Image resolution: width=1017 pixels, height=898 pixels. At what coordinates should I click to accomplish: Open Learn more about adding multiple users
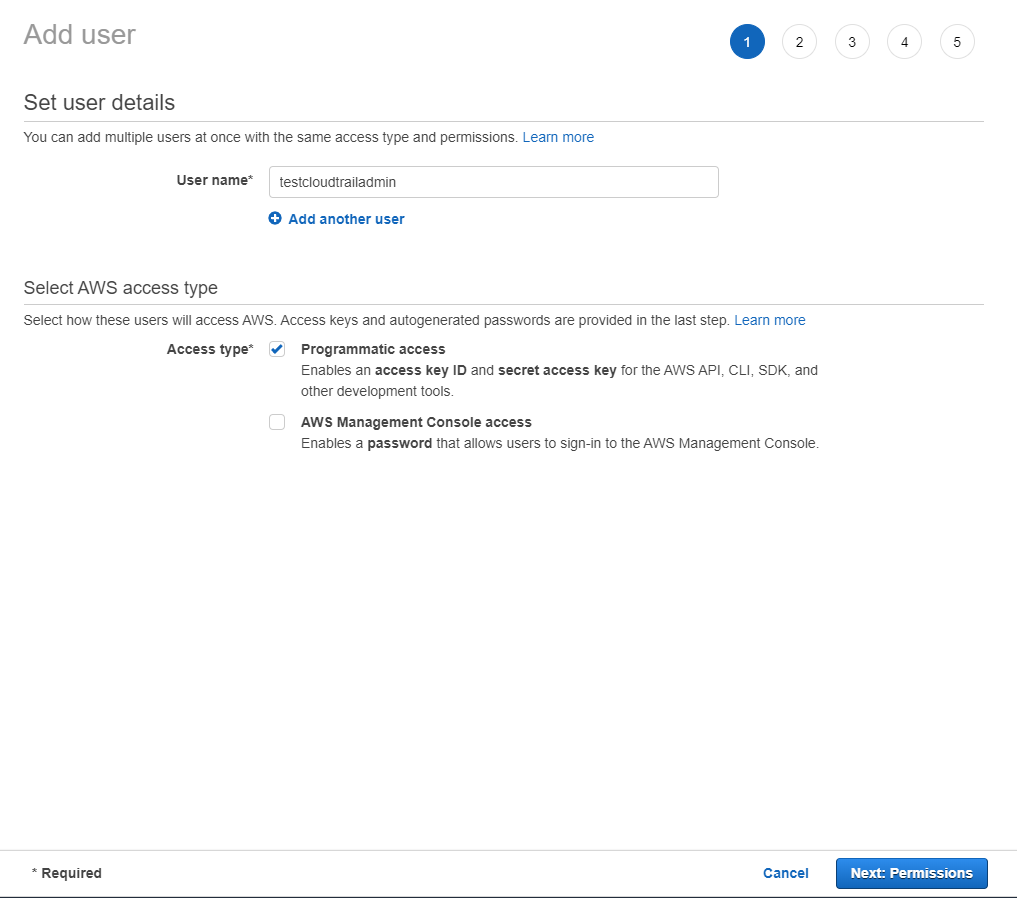click(x=558, y=137)
